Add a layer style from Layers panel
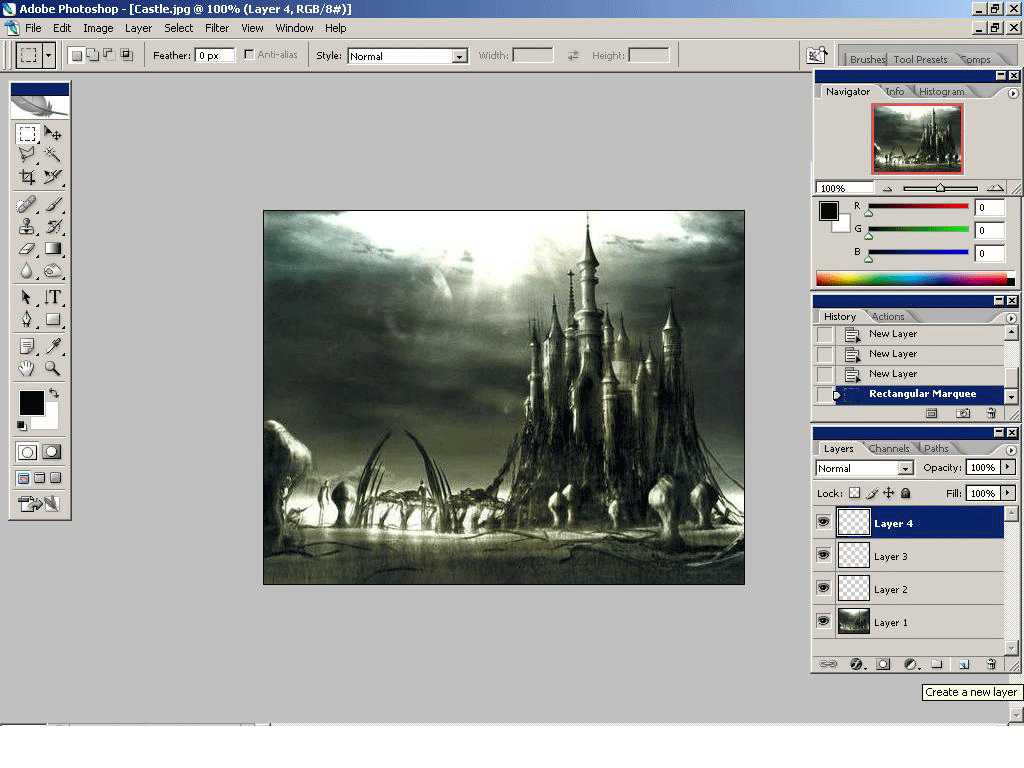Viewport: 1024px width, 768px height. pos(857,664)
